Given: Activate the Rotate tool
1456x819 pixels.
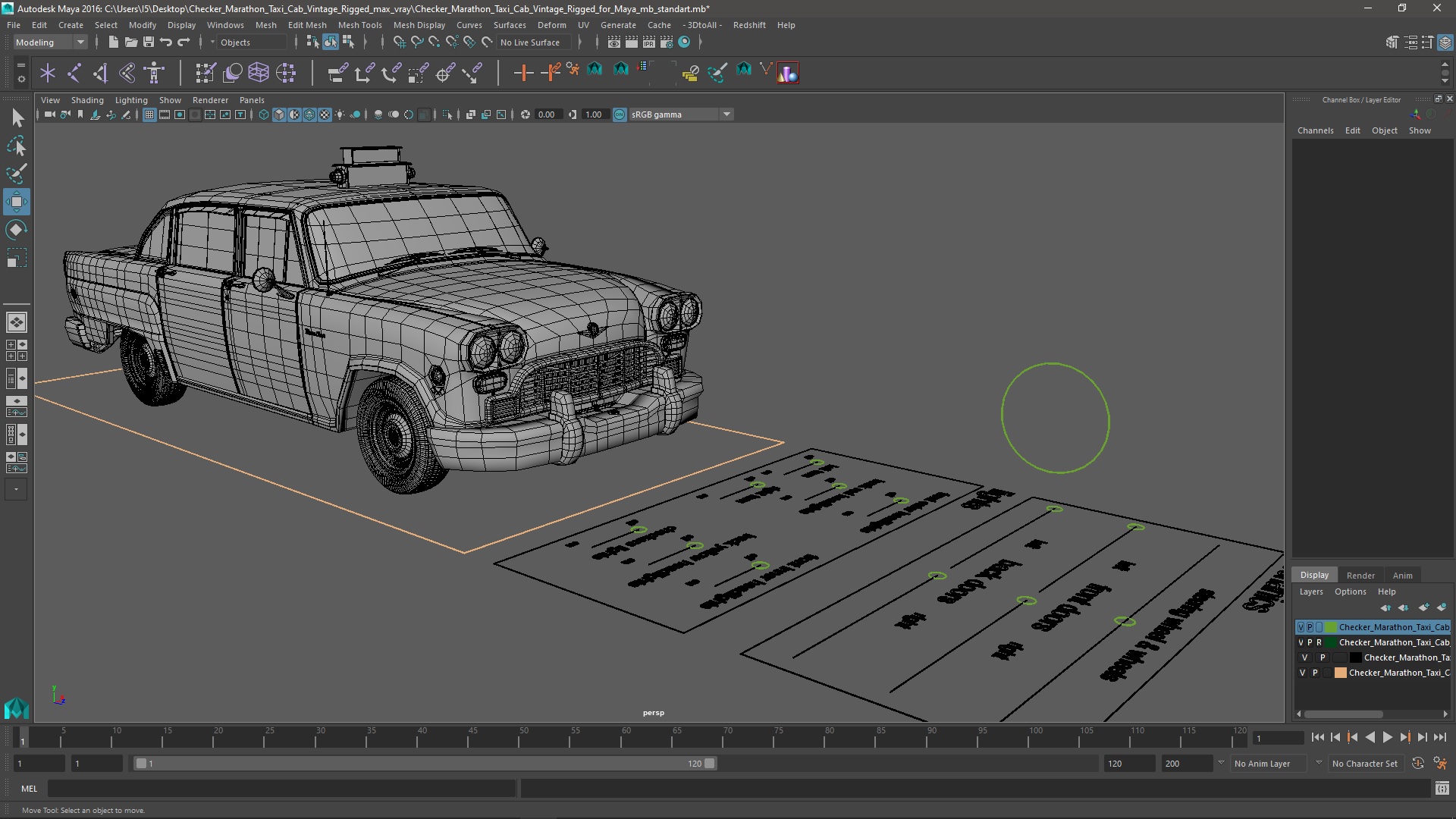Looking at the screenshot, I should coord(17,230).
